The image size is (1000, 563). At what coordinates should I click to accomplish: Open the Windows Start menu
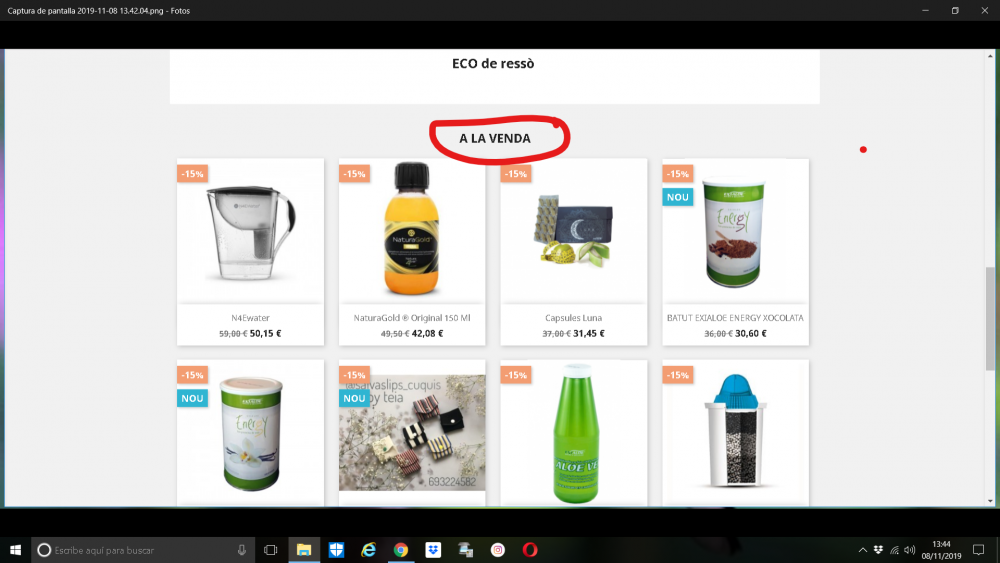(15, 550)
